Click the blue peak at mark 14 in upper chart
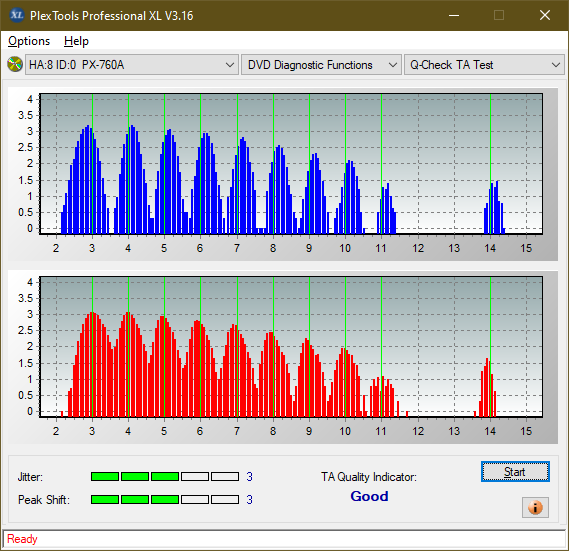 (494, 207)
